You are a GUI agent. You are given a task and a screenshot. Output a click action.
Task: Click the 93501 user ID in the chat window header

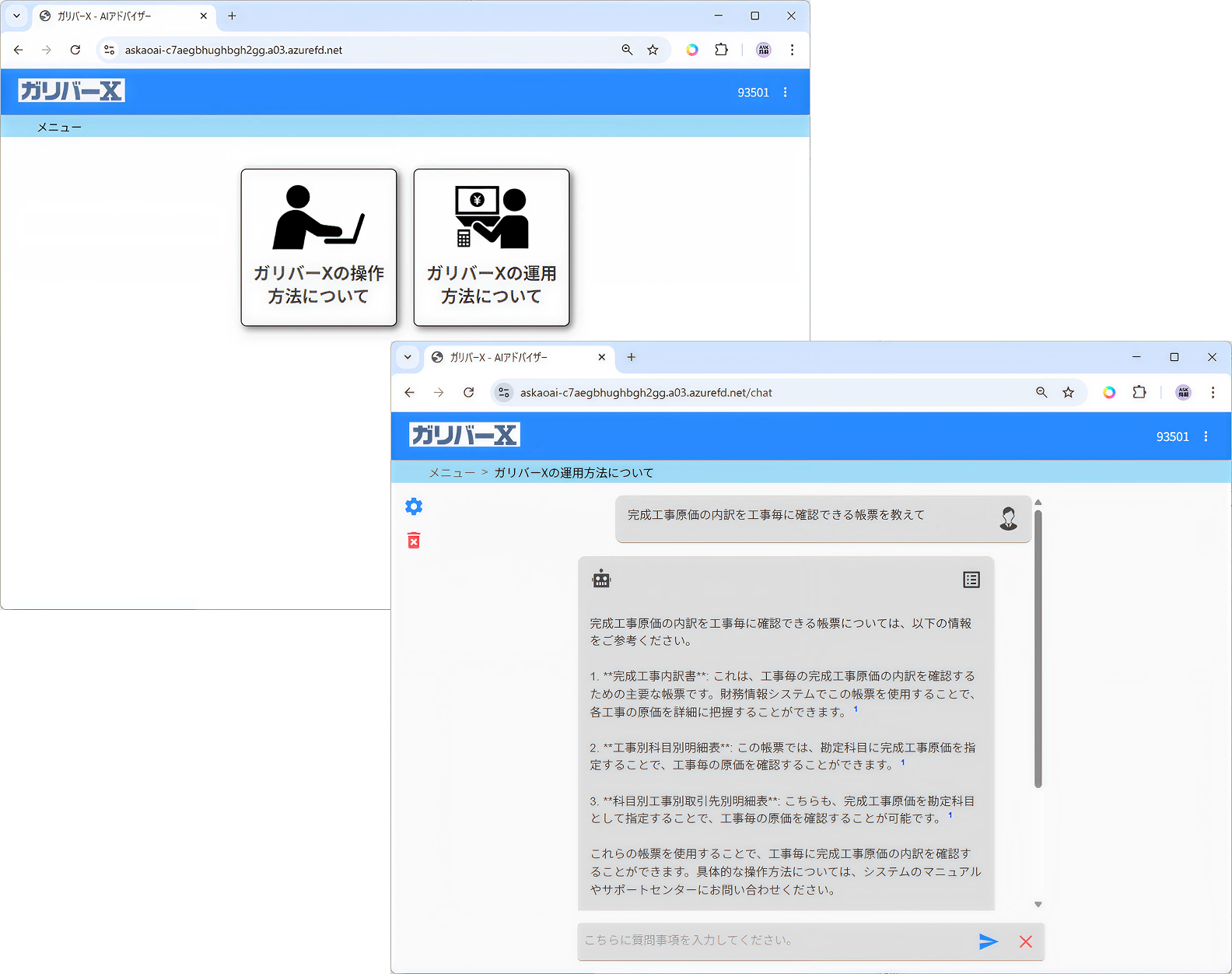(x=1173, y=436)
